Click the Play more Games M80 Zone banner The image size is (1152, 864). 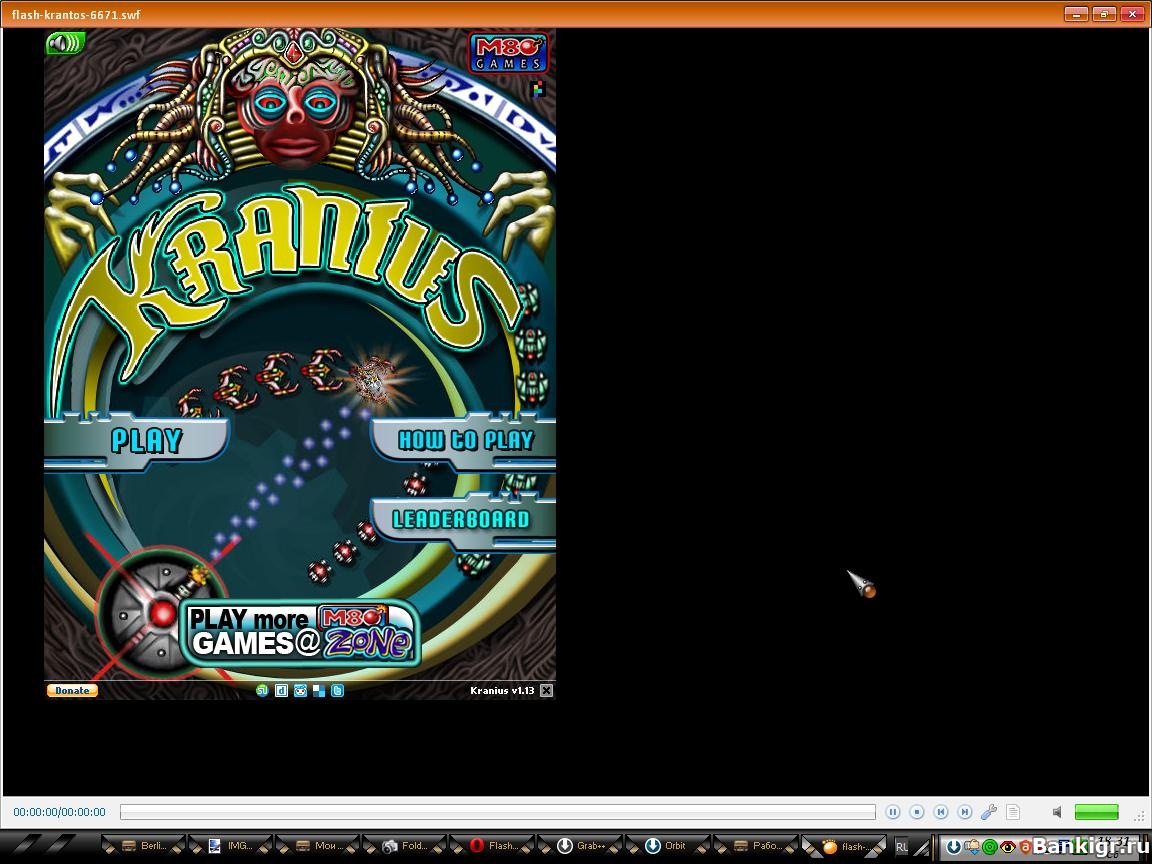tap(301, 633)
